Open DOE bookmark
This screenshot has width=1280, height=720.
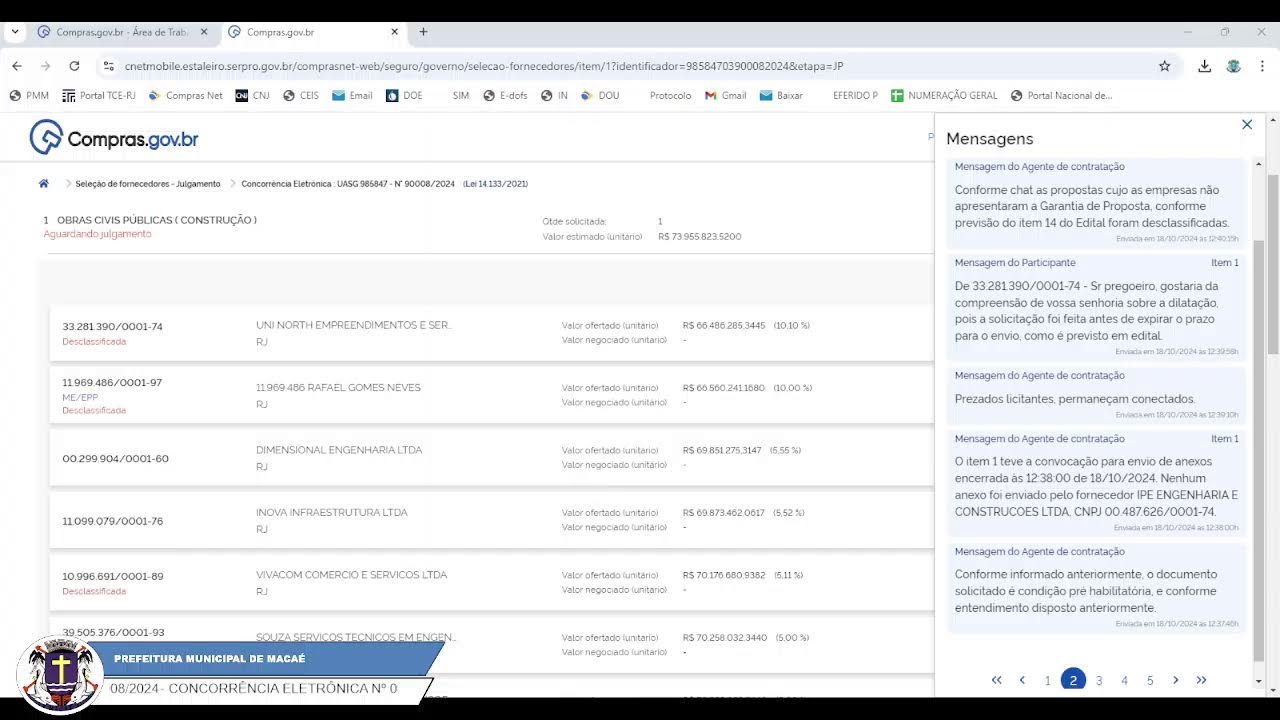click(x=404, y=96)
